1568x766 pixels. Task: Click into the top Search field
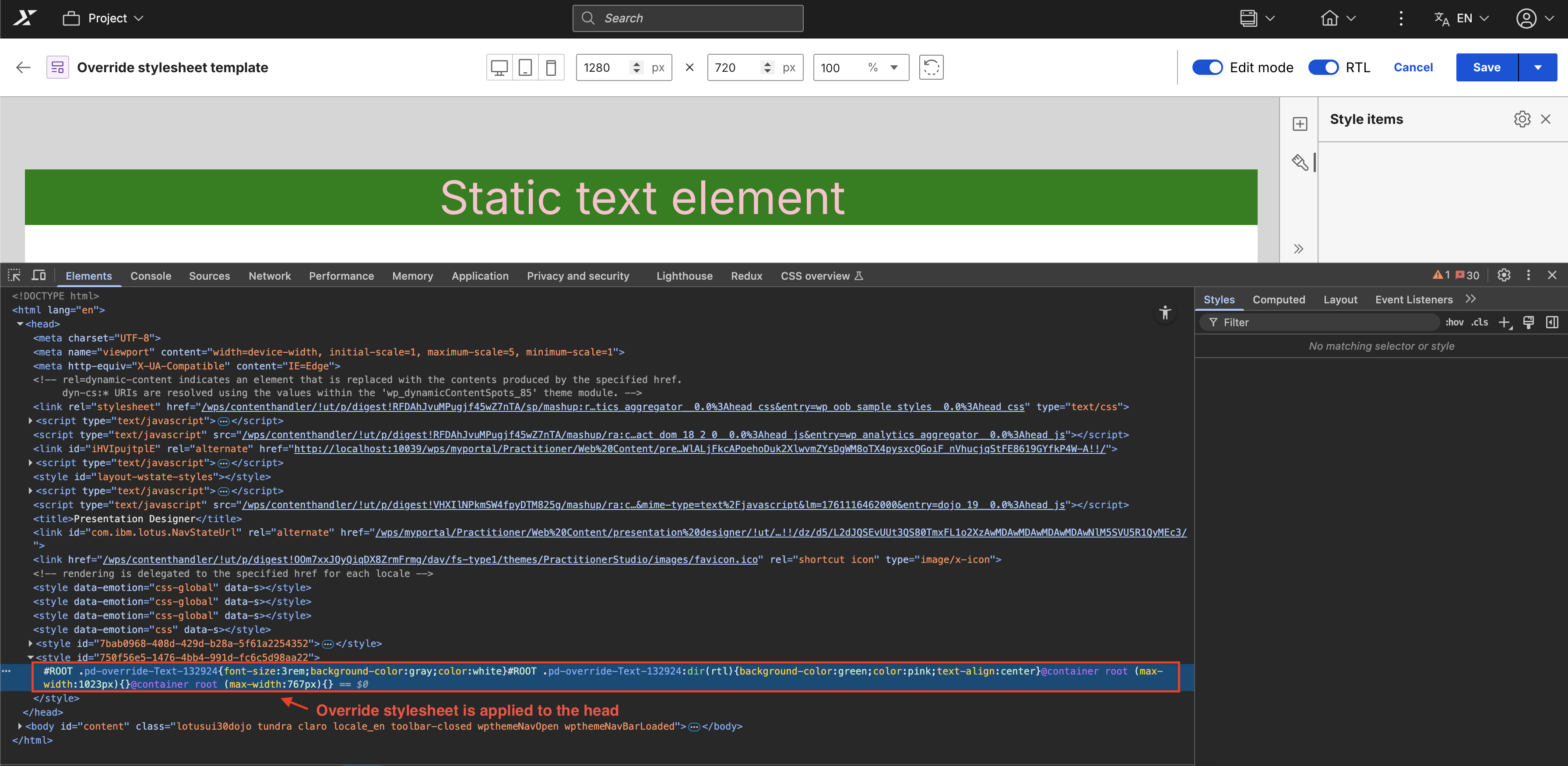[688, 18]
